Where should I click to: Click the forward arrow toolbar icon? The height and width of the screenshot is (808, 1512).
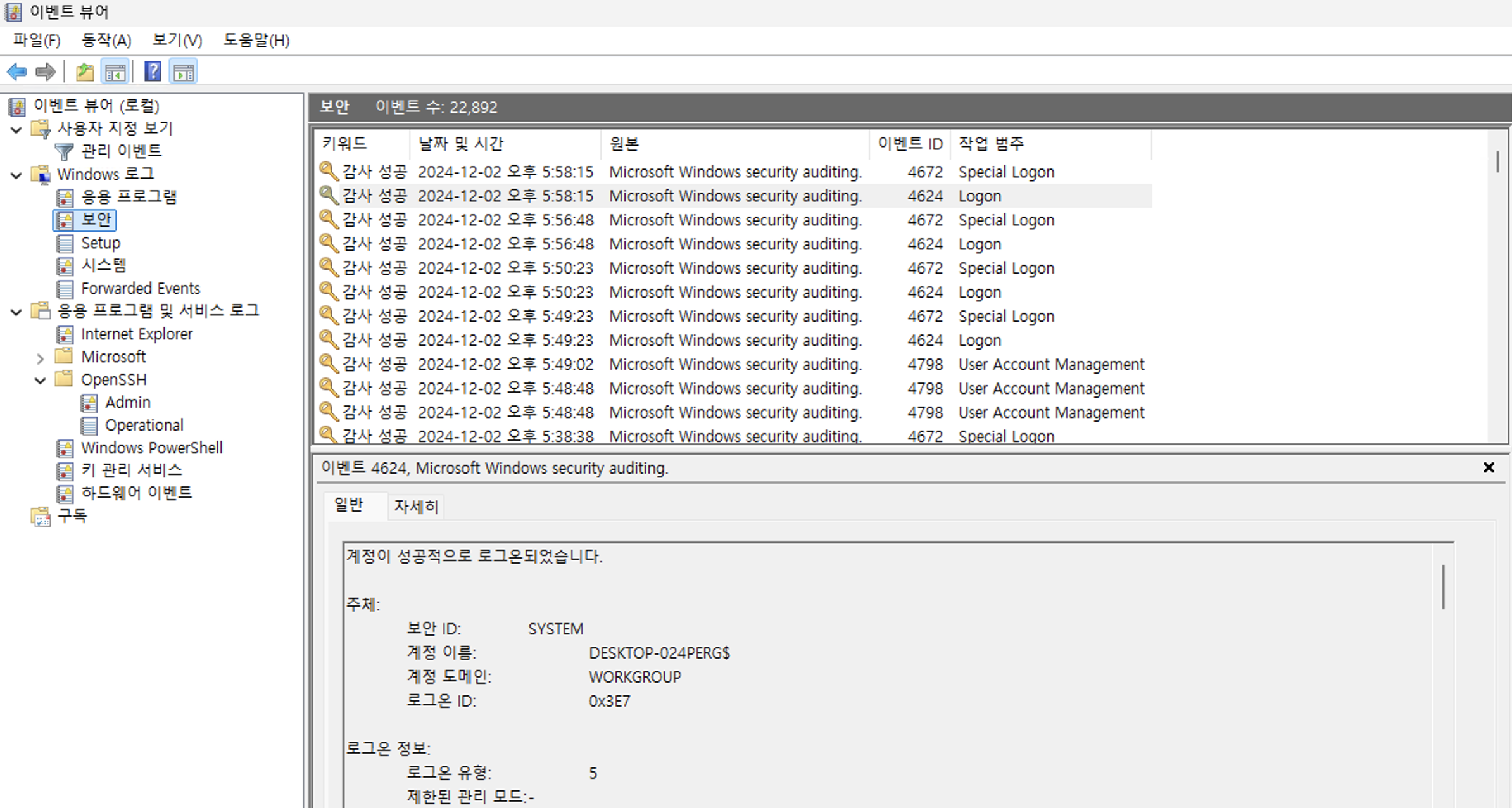pyautogui.click(x=46, y=72)
